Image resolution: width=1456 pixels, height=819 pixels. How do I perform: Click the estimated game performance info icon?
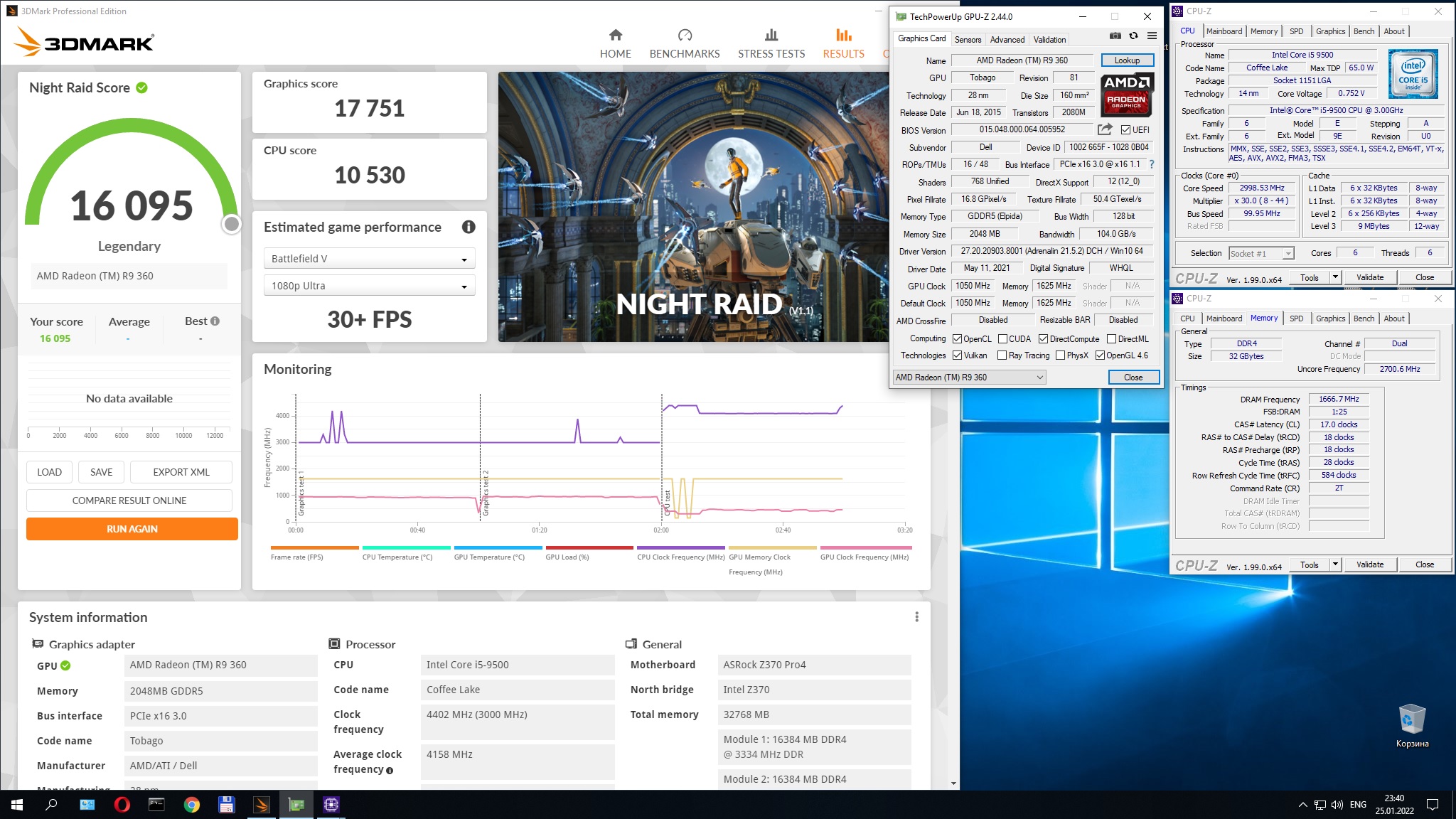click(x=469, y=227)
